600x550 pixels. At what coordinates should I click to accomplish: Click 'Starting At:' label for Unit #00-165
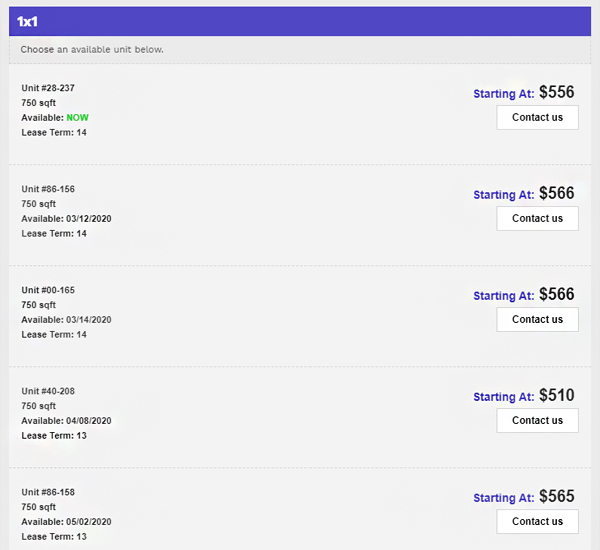click(x=504, y=296)
